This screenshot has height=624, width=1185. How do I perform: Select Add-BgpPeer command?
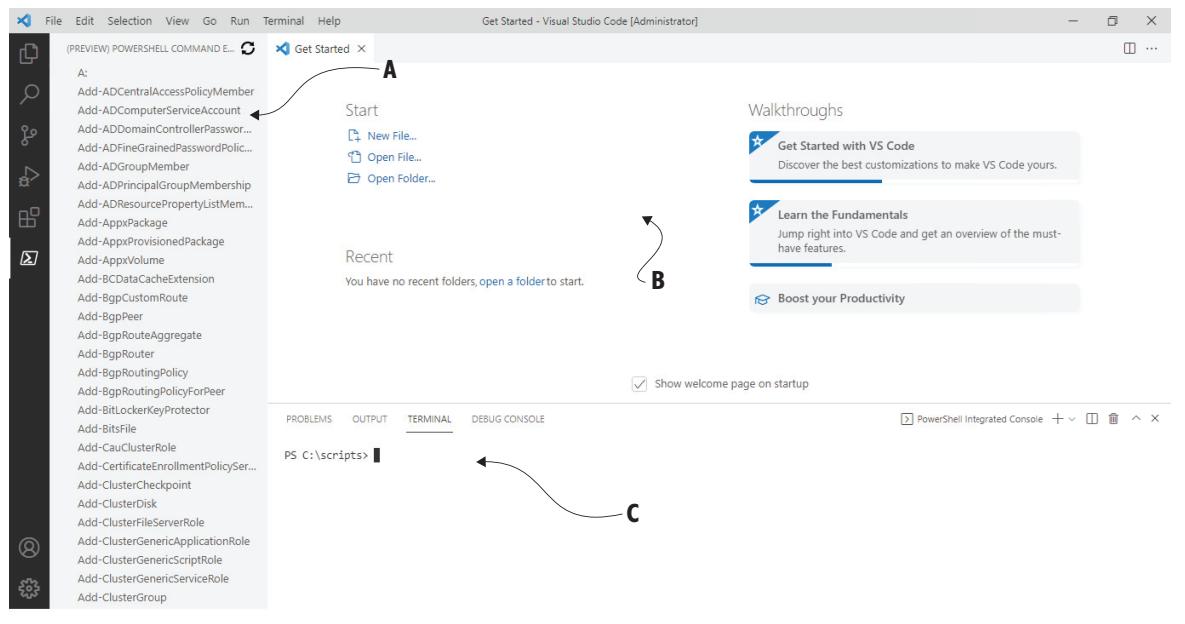[110, 317]
